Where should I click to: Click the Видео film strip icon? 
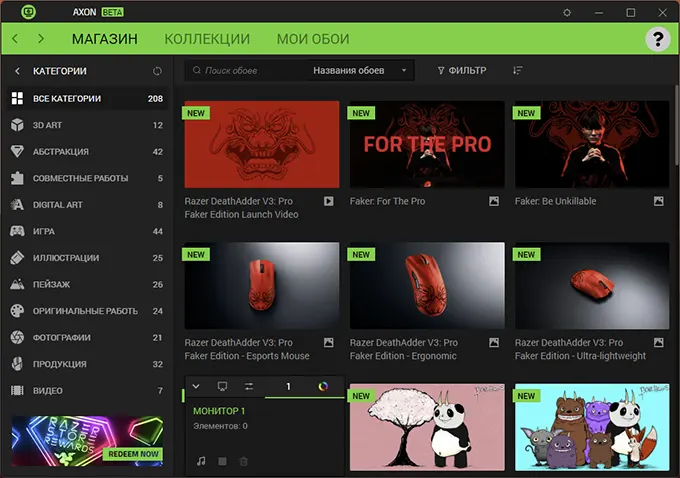[17, 390]
